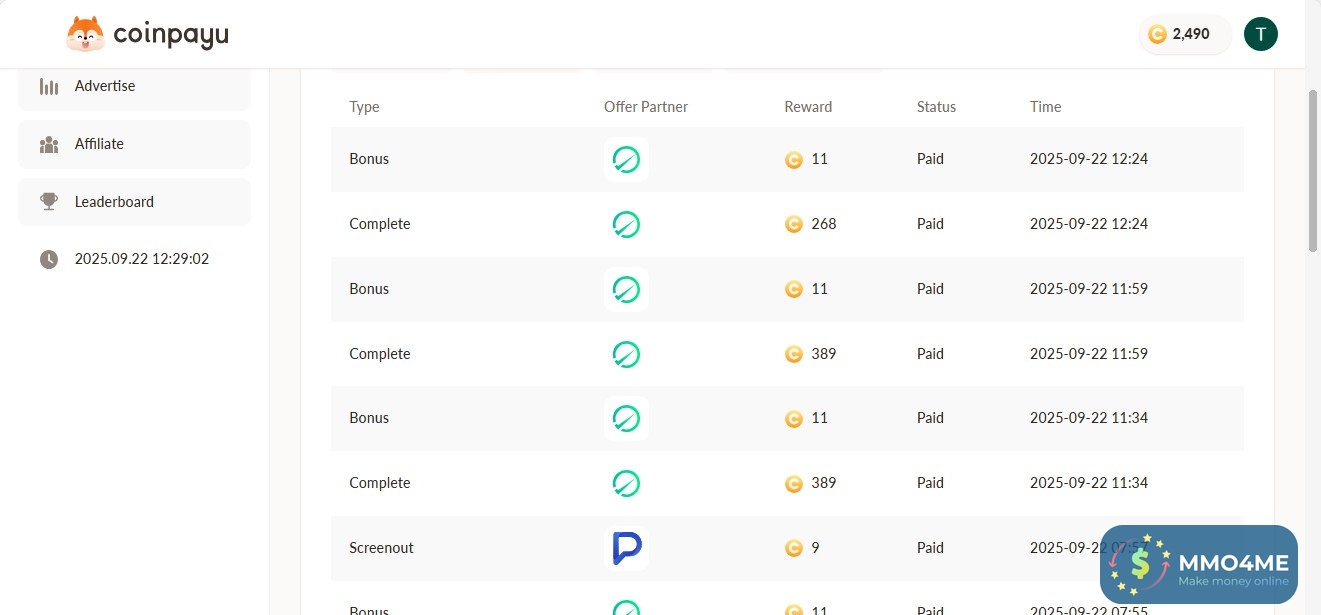
Task: Open the Advertise sidebar menu
Action: 134,86
